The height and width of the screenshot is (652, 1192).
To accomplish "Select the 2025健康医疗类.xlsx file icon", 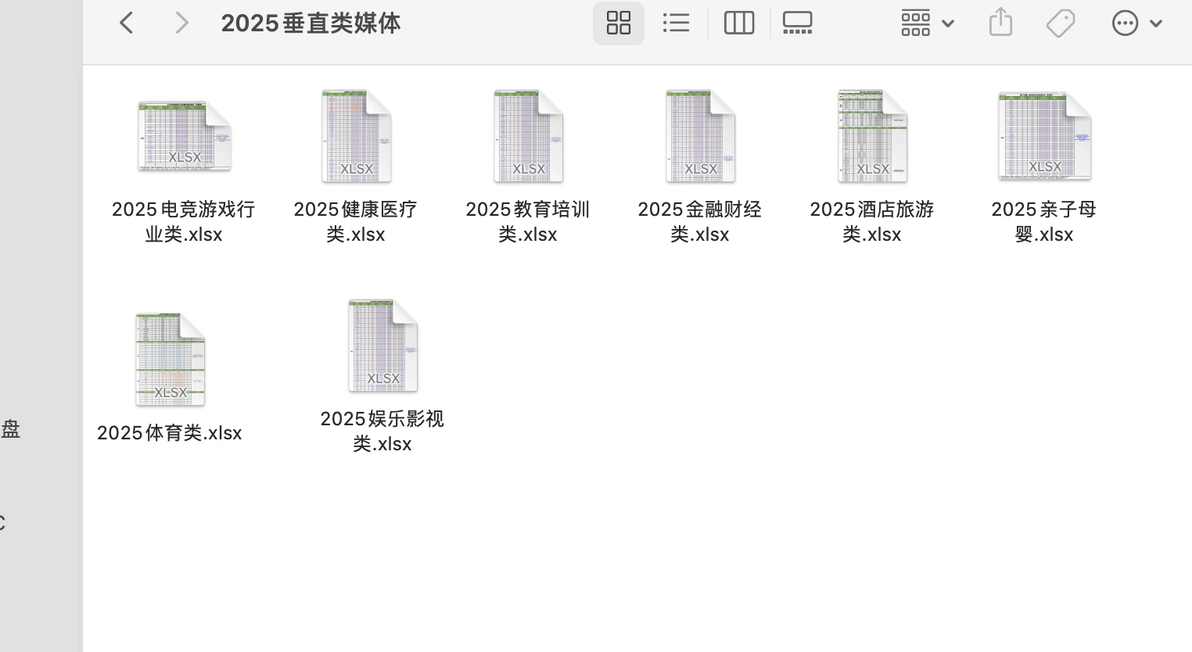I will 356,136.
